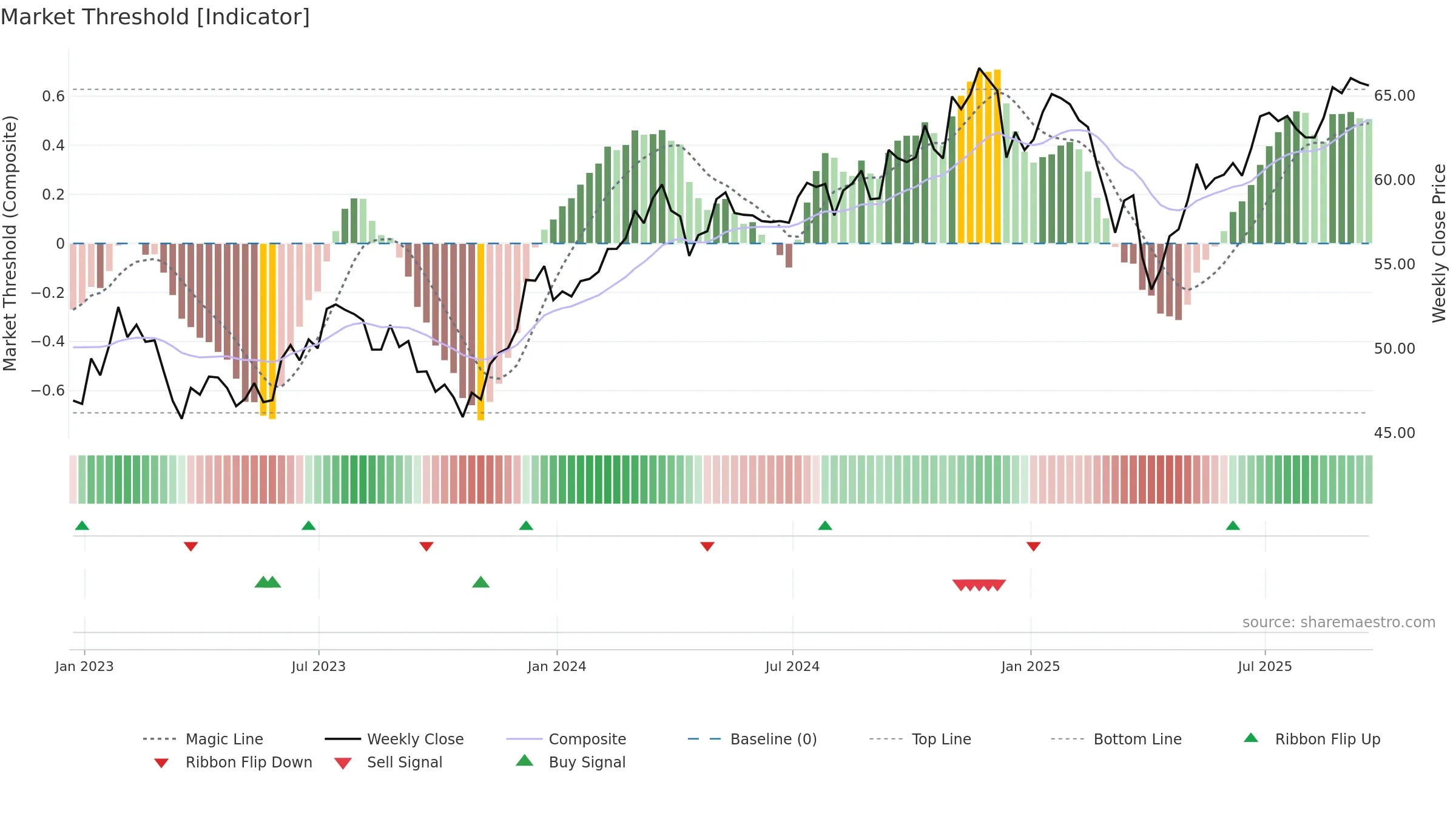This screenshot has width=1456, height=819.
Task: Toggle the Buy Signal legend entry
Action: [570, 762]
